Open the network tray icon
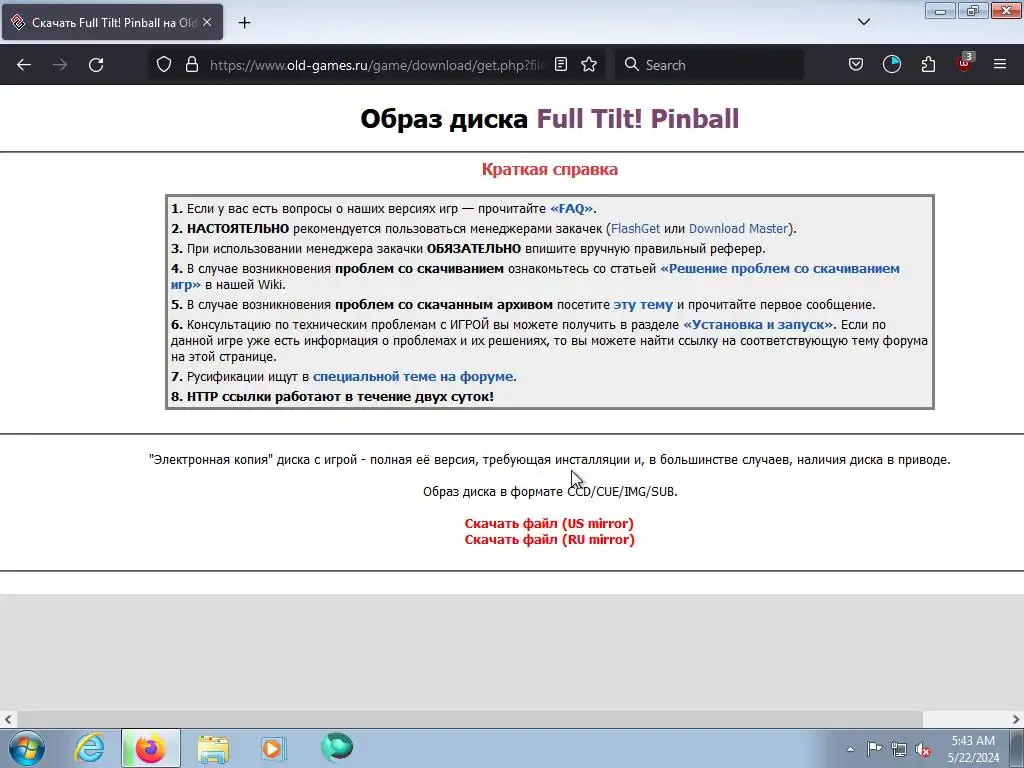 899,749
